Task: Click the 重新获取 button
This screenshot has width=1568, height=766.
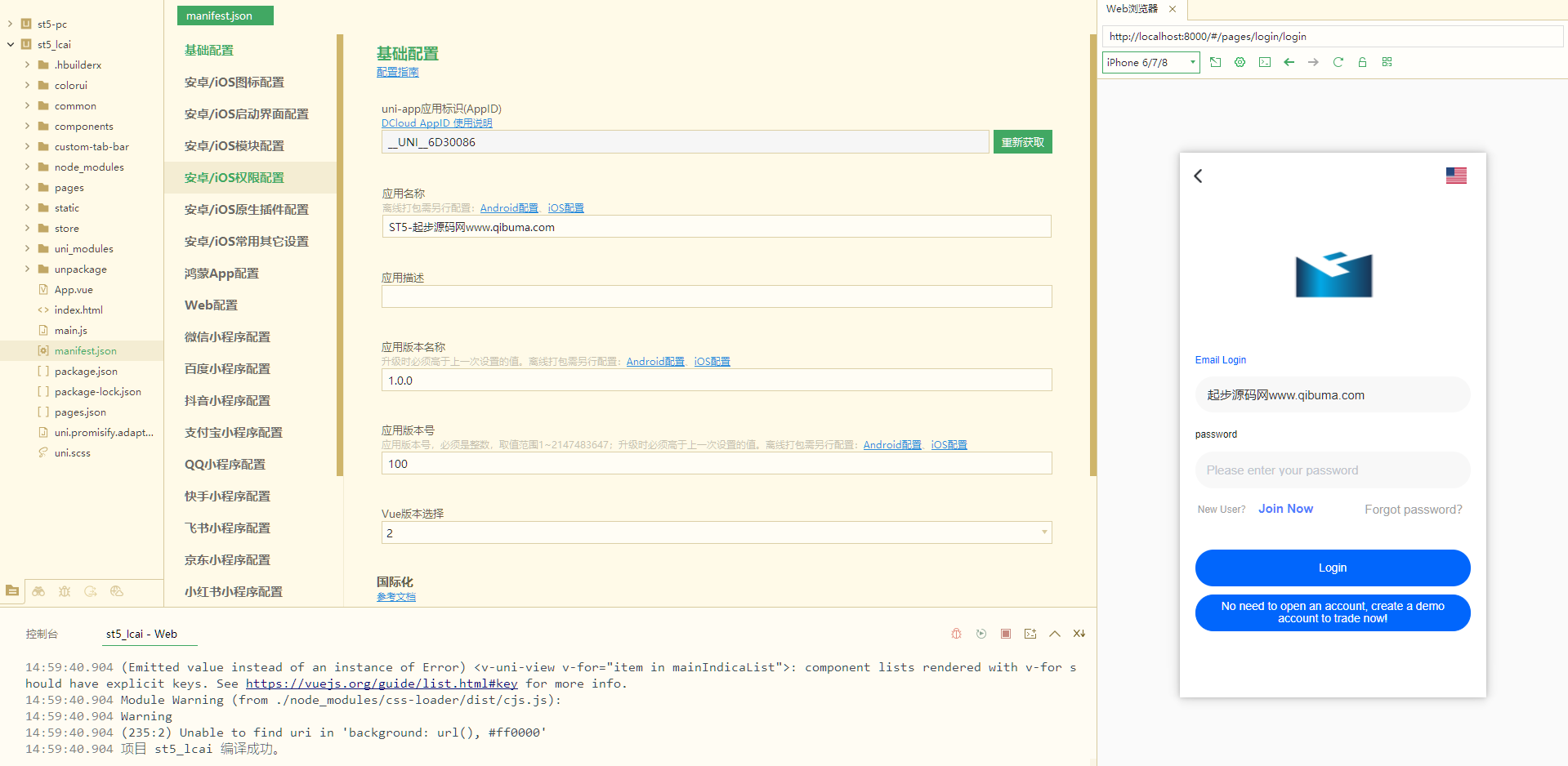Action: click(1022, 142)
